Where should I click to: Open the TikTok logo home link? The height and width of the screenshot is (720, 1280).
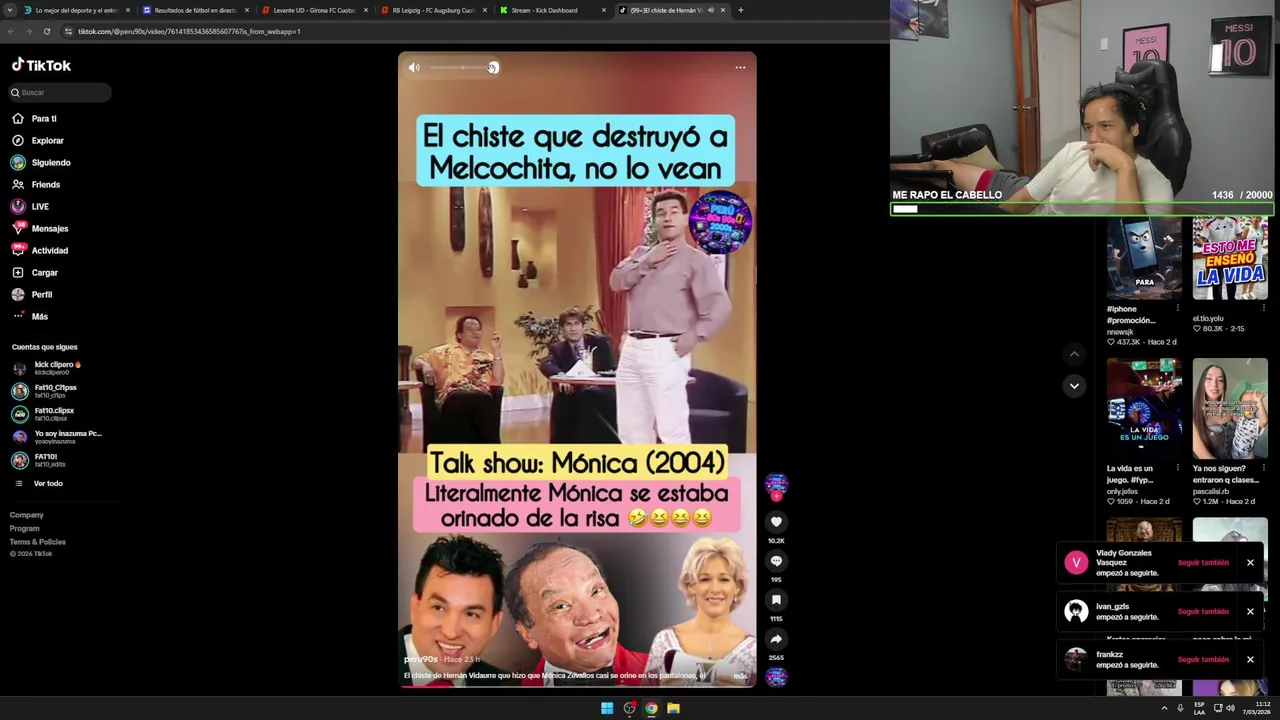point(41,65)
